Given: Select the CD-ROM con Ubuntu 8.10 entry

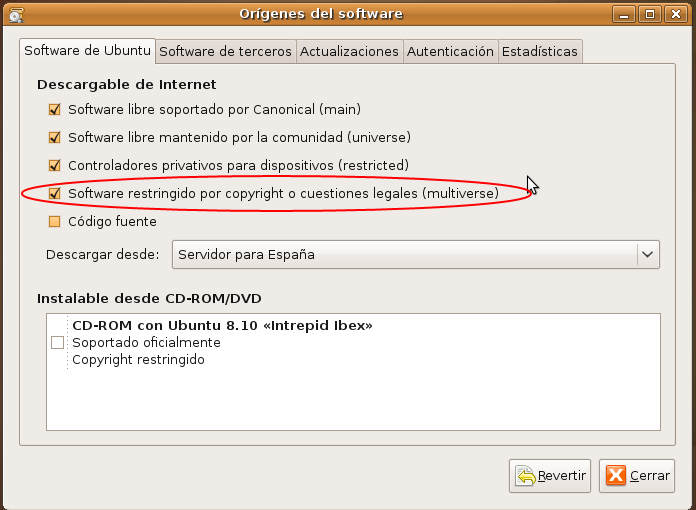Looking at the screenshot, I should tap(222, 326).
